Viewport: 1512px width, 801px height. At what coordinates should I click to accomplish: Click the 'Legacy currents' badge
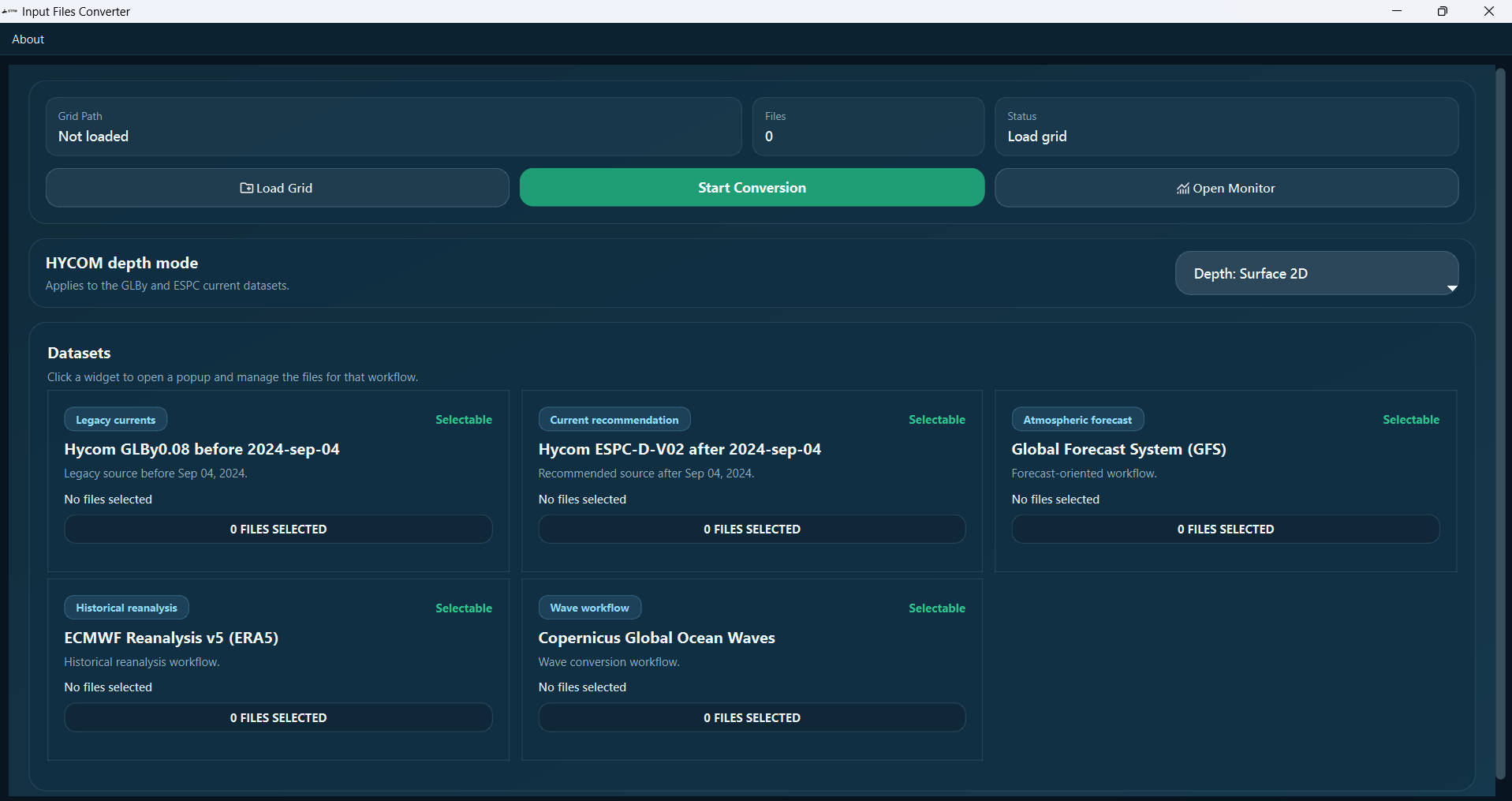pos(116,420)
